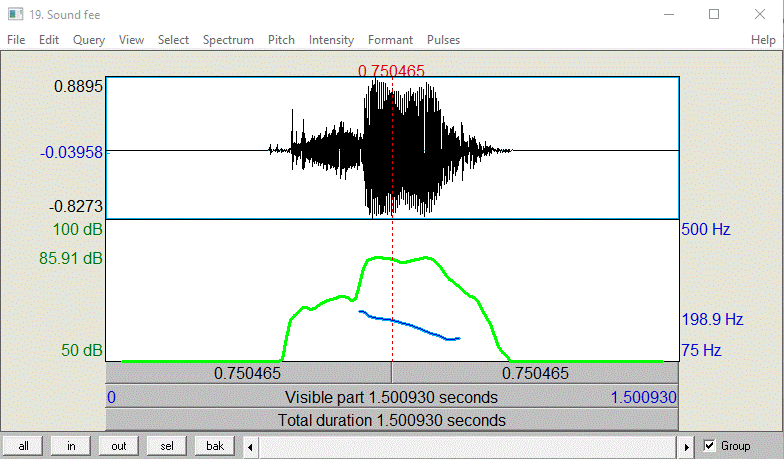The image size is (784, 459).
Task: Click the scrollbar left arrow
Action: (x=250, y=447)
